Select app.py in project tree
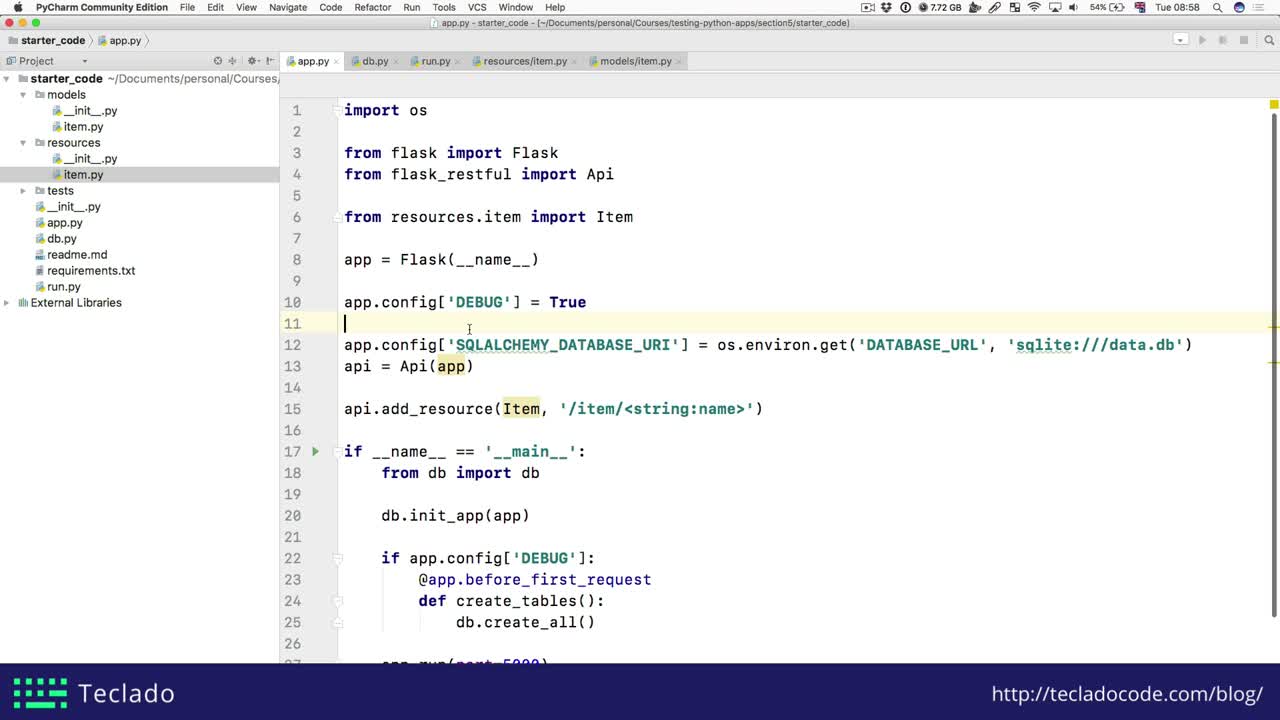This screenshot has height=720, width=1280. [64, 222]
